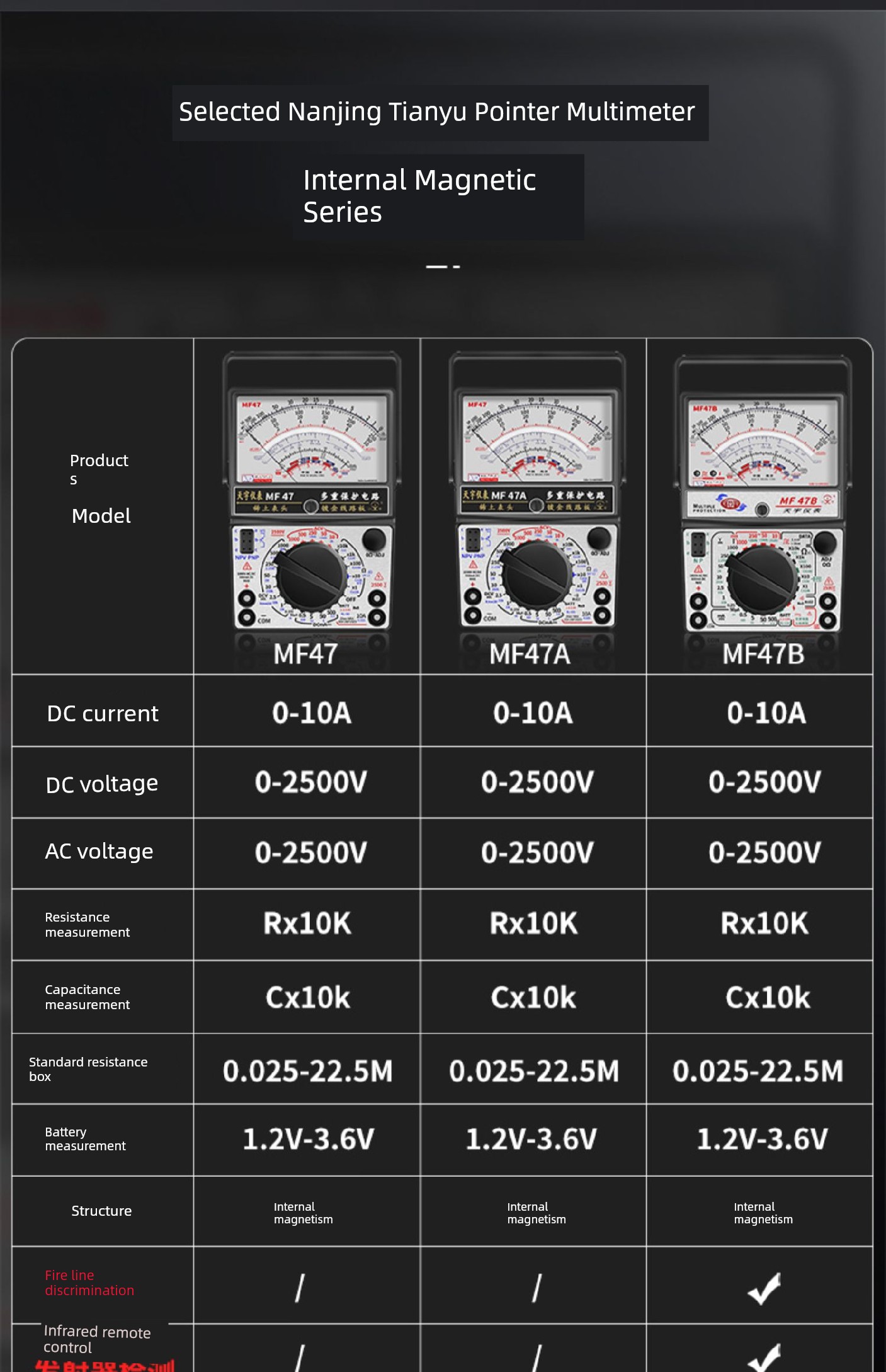The height and width of the screenshot is (1372, 886).
Task: Click the MF47B standard resistance value 0.025-22.5M
Action: [758, 1070]
